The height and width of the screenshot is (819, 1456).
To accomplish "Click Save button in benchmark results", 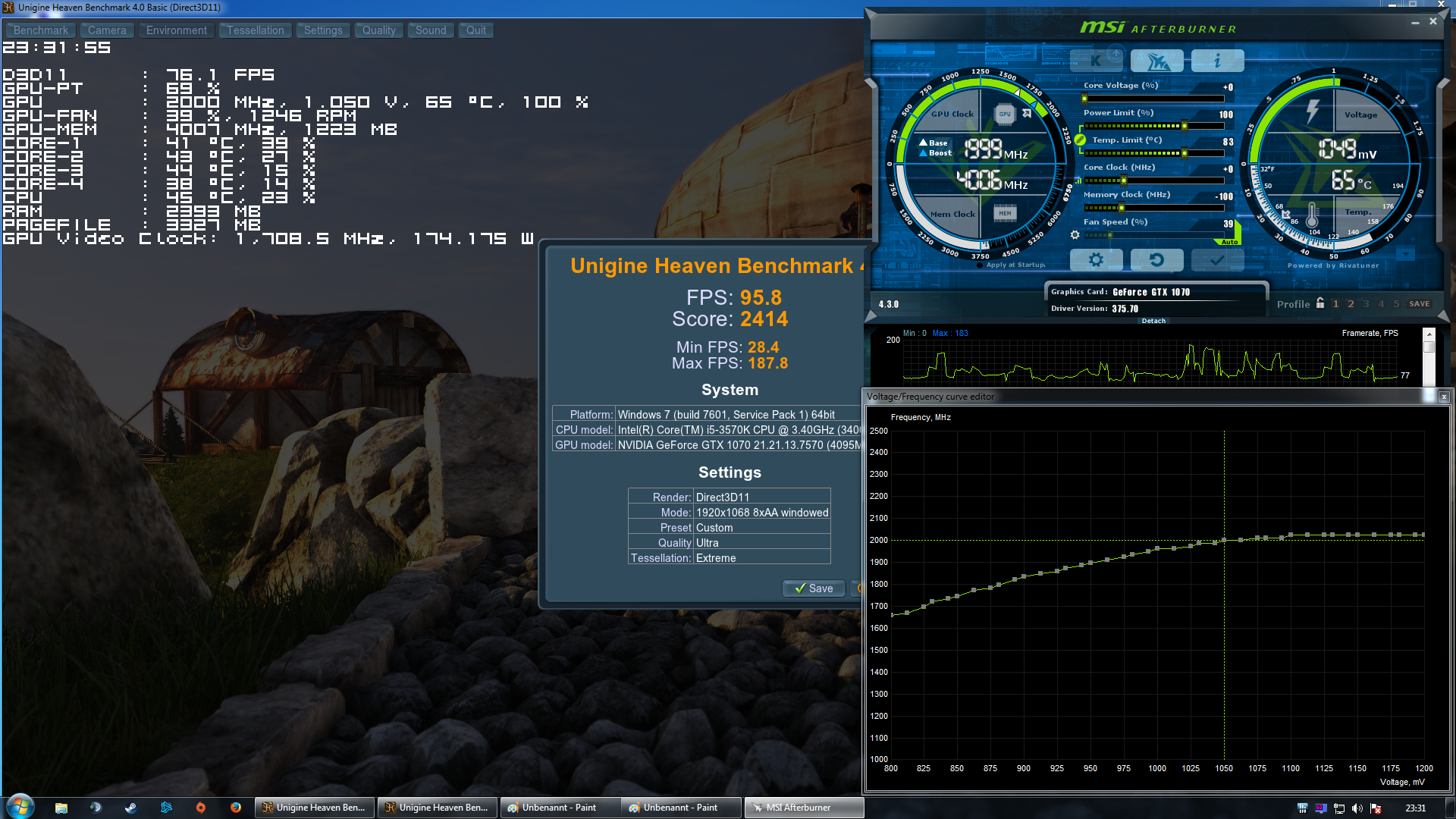I will click(814, 588).
